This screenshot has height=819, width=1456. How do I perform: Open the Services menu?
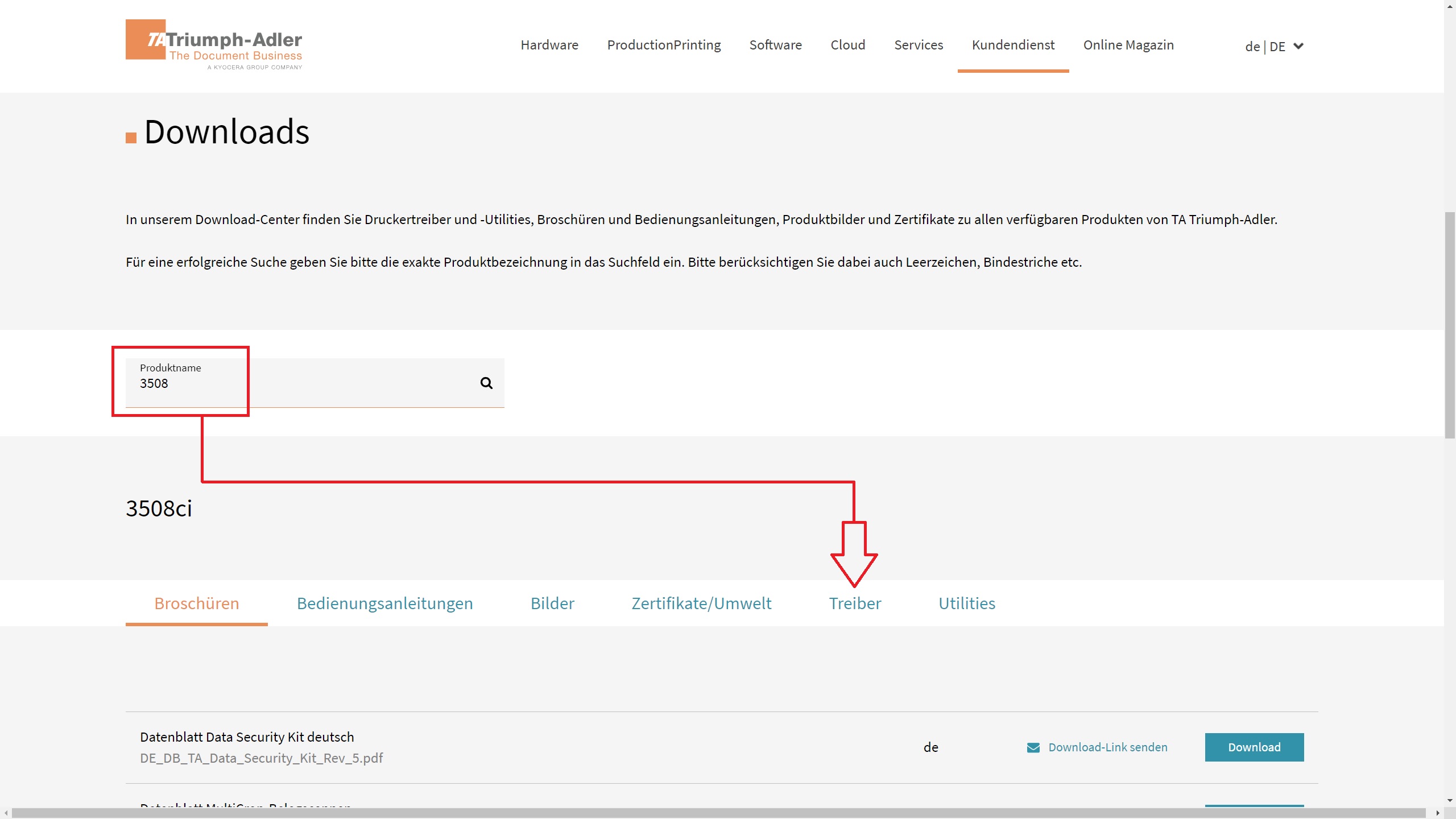coord(919,45)
